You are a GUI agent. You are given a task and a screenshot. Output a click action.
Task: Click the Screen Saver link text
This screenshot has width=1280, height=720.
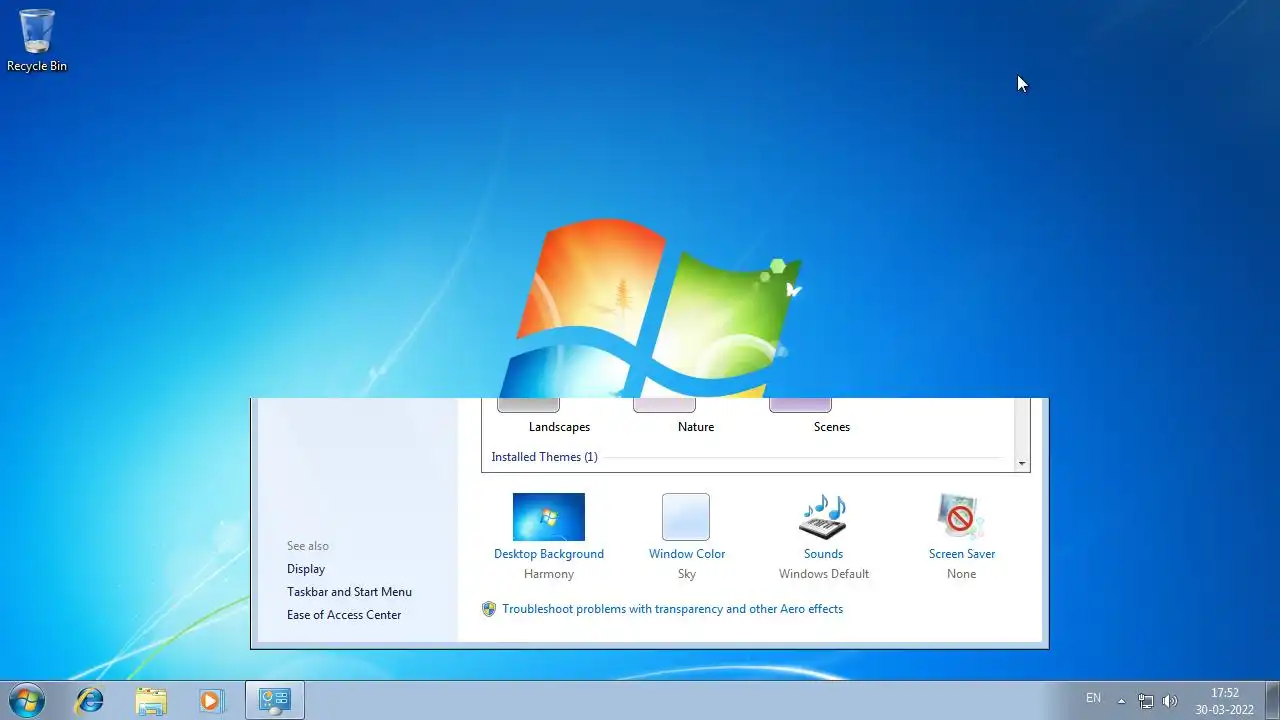(962, 554)
